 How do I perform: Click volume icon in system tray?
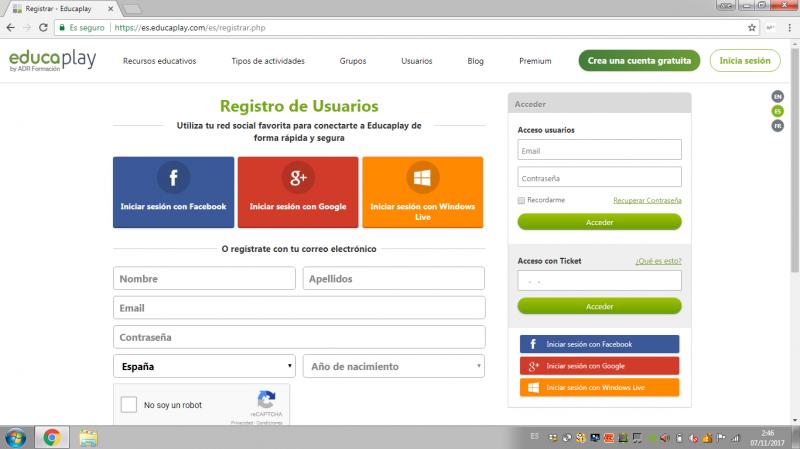pyautogui.click(x=665, y=438)
